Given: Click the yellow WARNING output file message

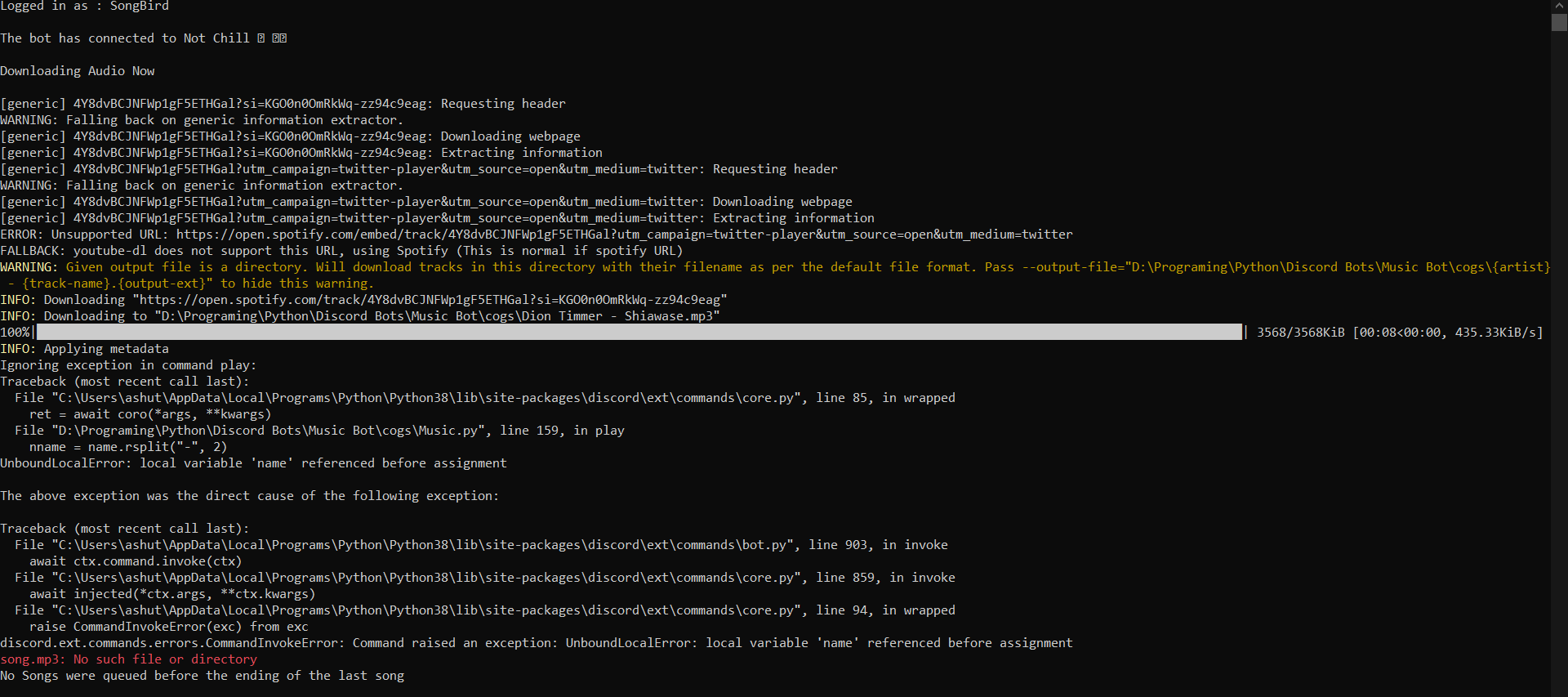Looking at the screenshot, I should [775, 275].
